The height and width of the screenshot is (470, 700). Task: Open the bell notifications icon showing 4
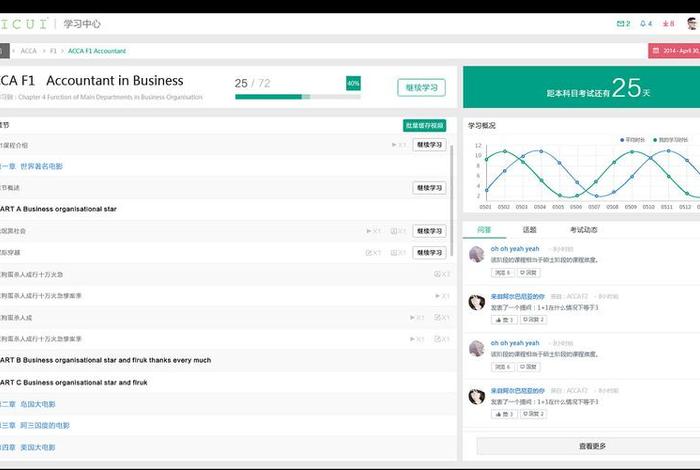pyautogui.click(x=646, y=24)
